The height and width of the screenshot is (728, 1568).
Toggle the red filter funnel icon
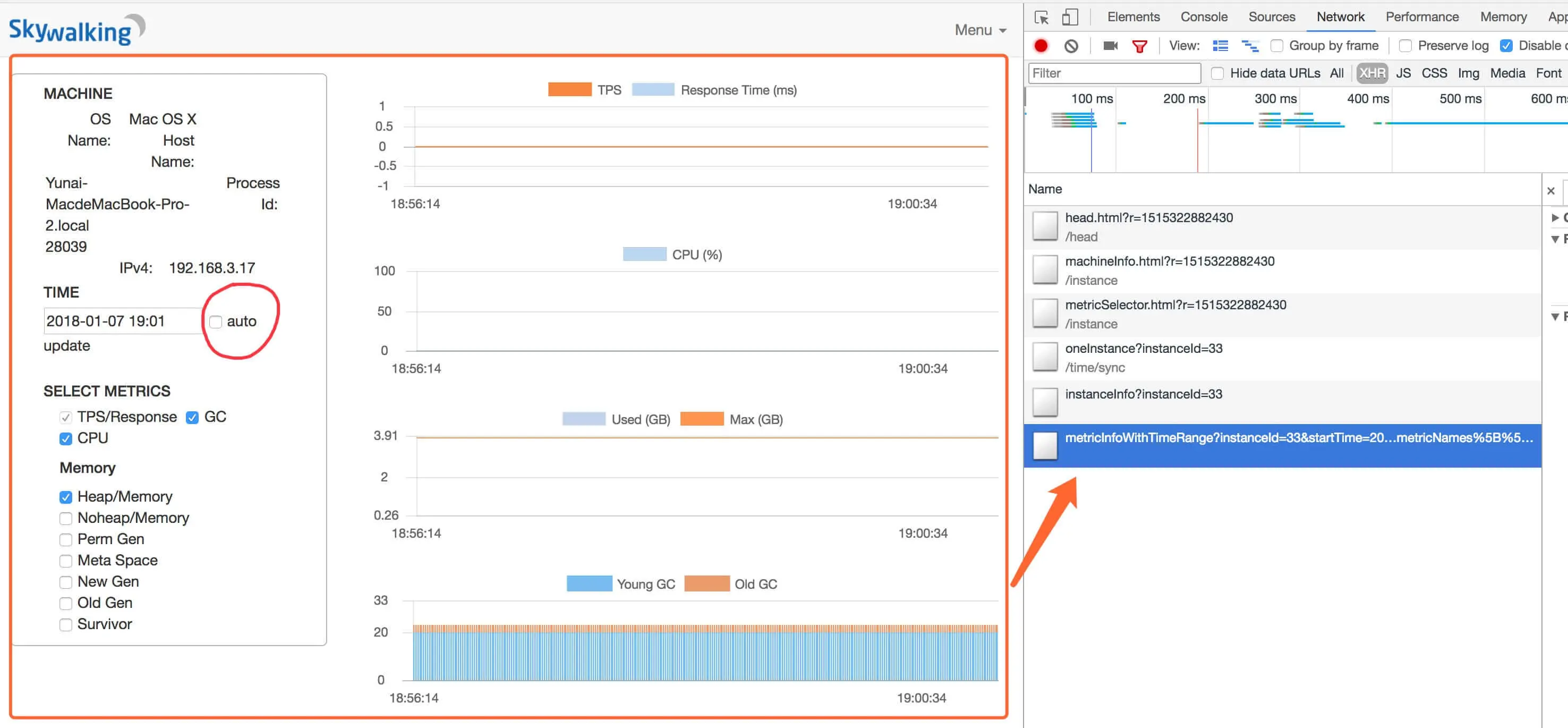[x=1139, y=46]
